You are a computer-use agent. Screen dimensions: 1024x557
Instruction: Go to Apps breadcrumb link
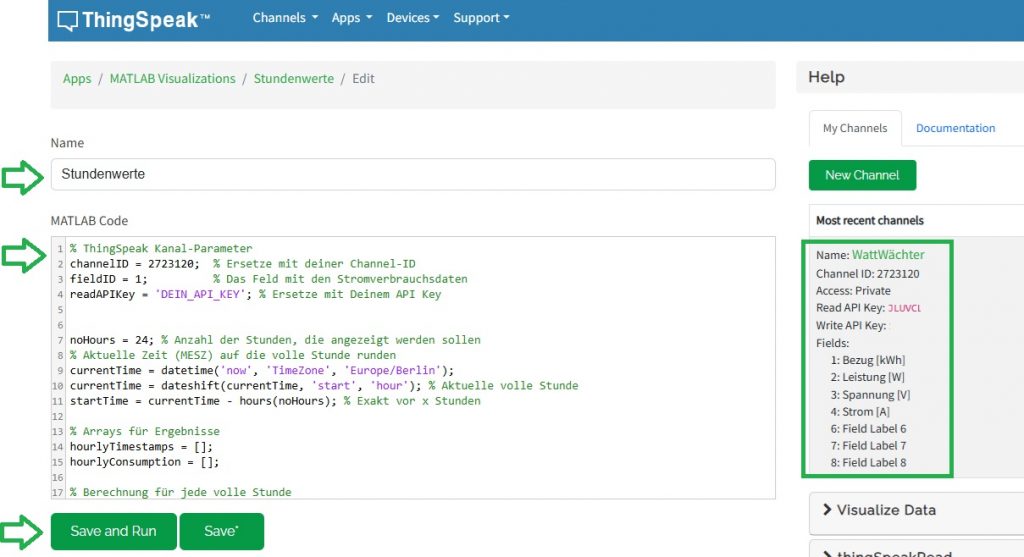[x=77, y=79]
